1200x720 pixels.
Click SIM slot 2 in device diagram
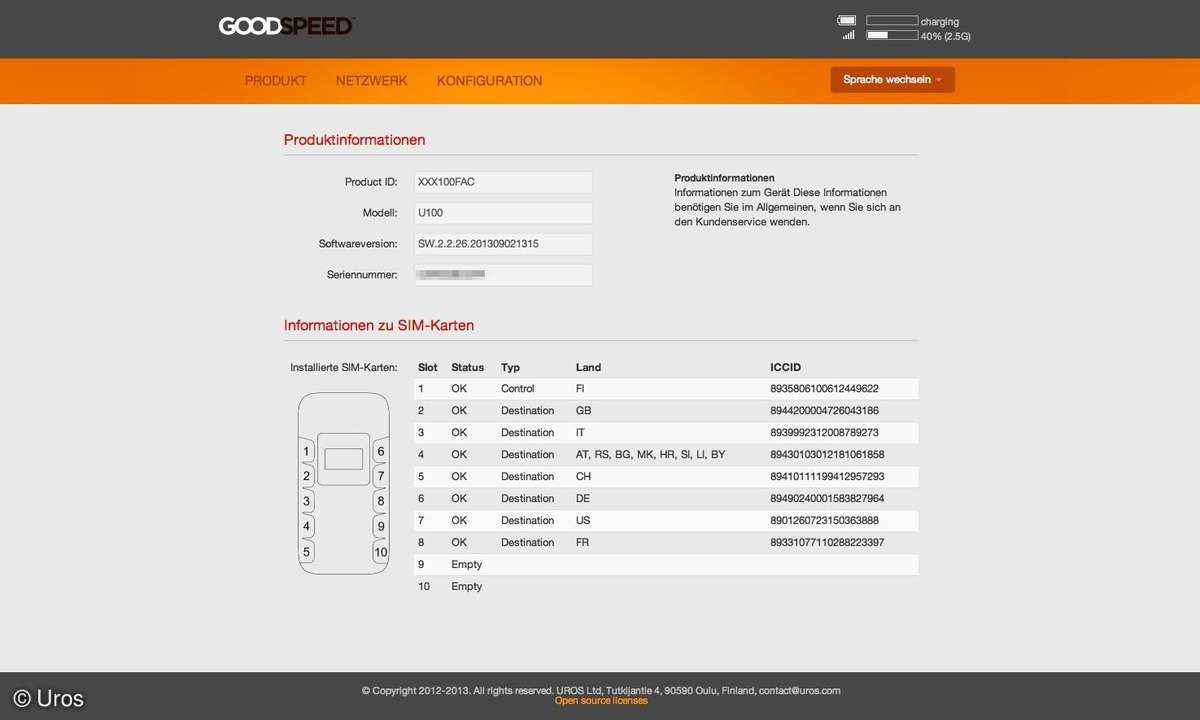tap(306, 476)
